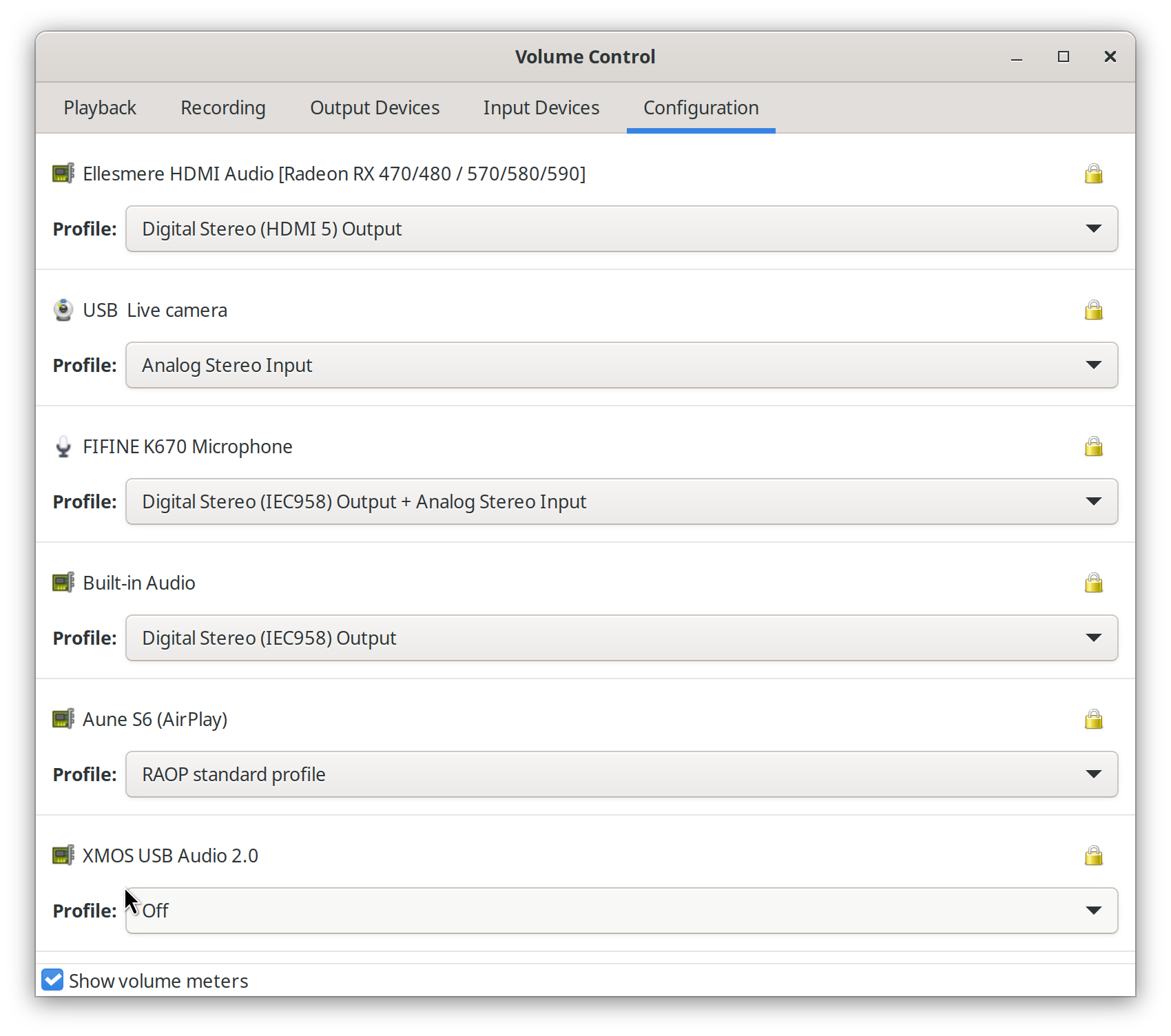Viewport: 1171px width, 1036px height.
Task: Expand the Analog Stereo Input profile dropdown
Action: tap(621, 365)
